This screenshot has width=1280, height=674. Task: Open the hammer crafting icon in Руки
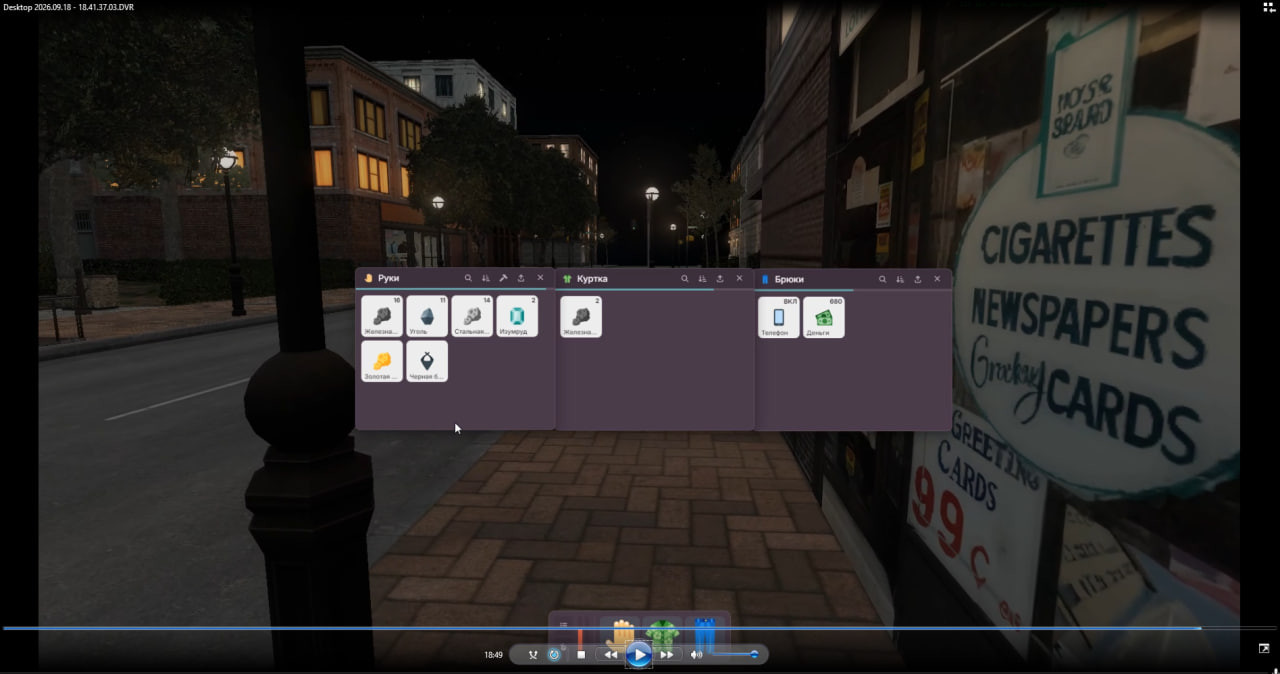(x=503, y=278)
